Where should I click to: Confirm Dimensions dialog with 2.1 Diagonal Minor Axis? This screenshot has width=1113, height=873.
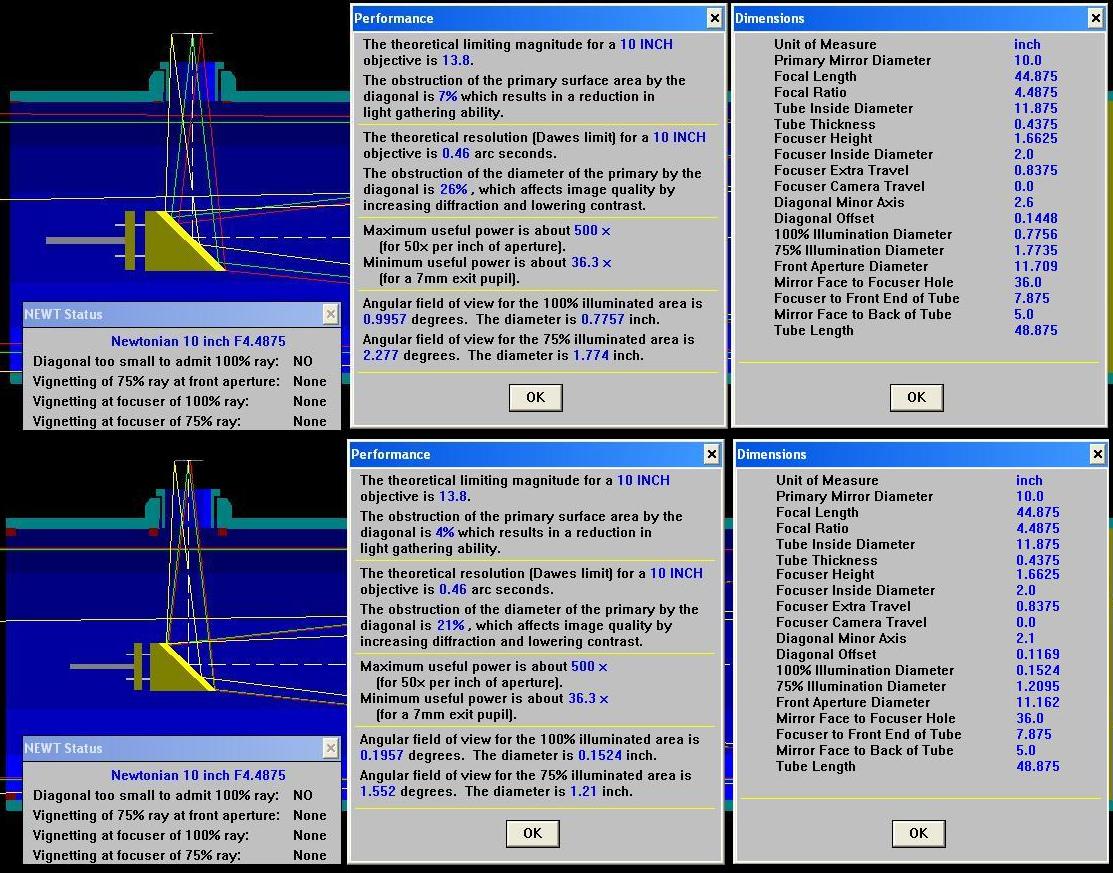click(x=919, y=833)
